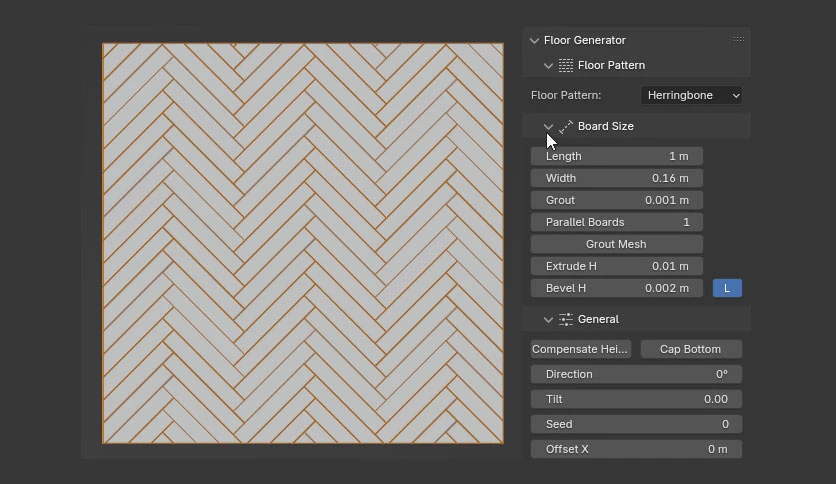Click the herringbone floor preview in the viewport
This screenshot has width=836, height=484.
(x=303, y=243)
